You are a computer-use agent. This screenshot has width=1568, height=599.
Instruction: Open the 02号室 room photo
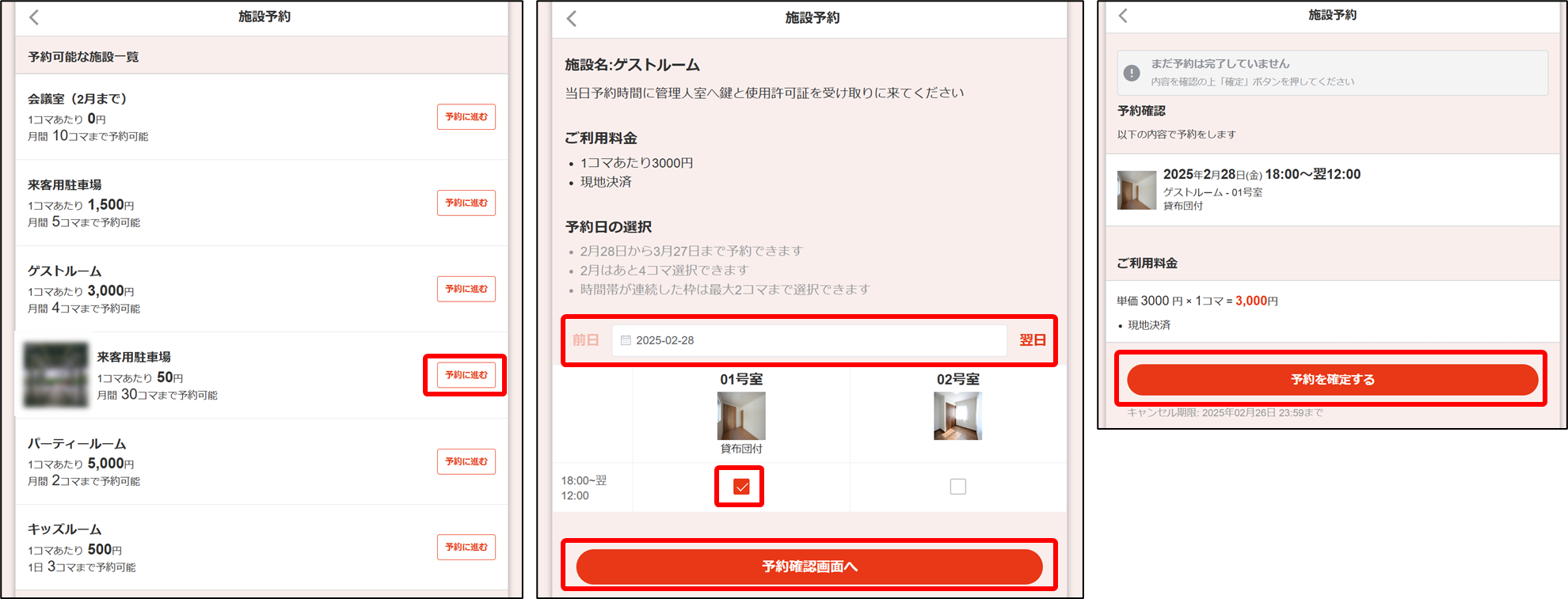point(958,415)
